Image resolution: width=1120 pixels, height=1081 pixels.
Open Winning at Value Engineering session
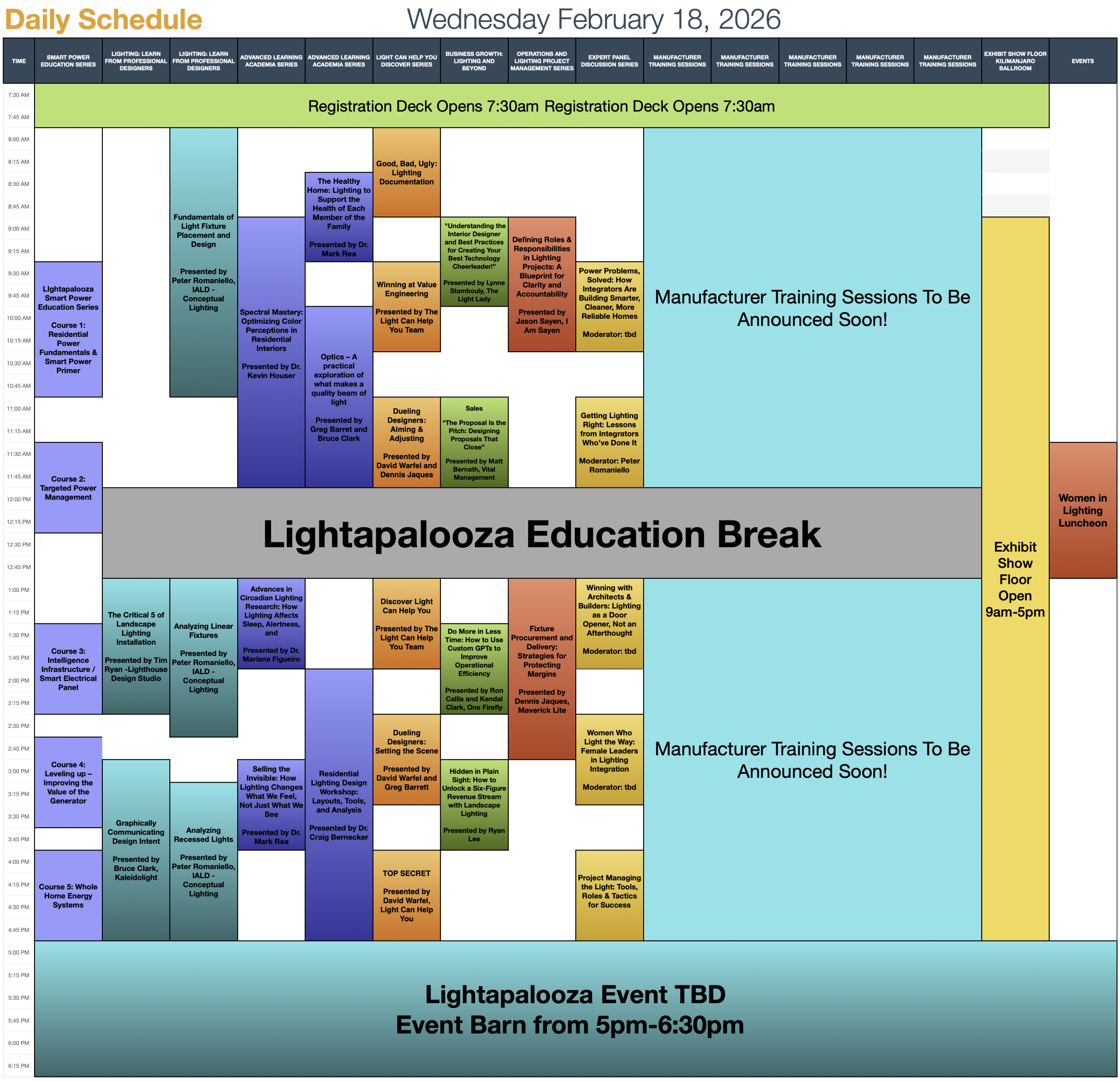tap(406, 307)
